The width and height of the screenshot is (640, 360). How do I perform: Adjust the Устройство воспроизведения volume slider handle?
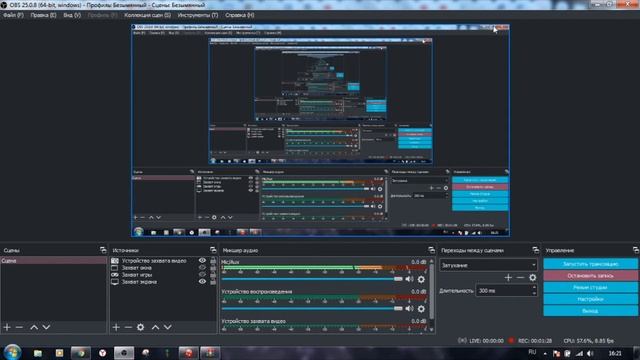tap(398, 309)
